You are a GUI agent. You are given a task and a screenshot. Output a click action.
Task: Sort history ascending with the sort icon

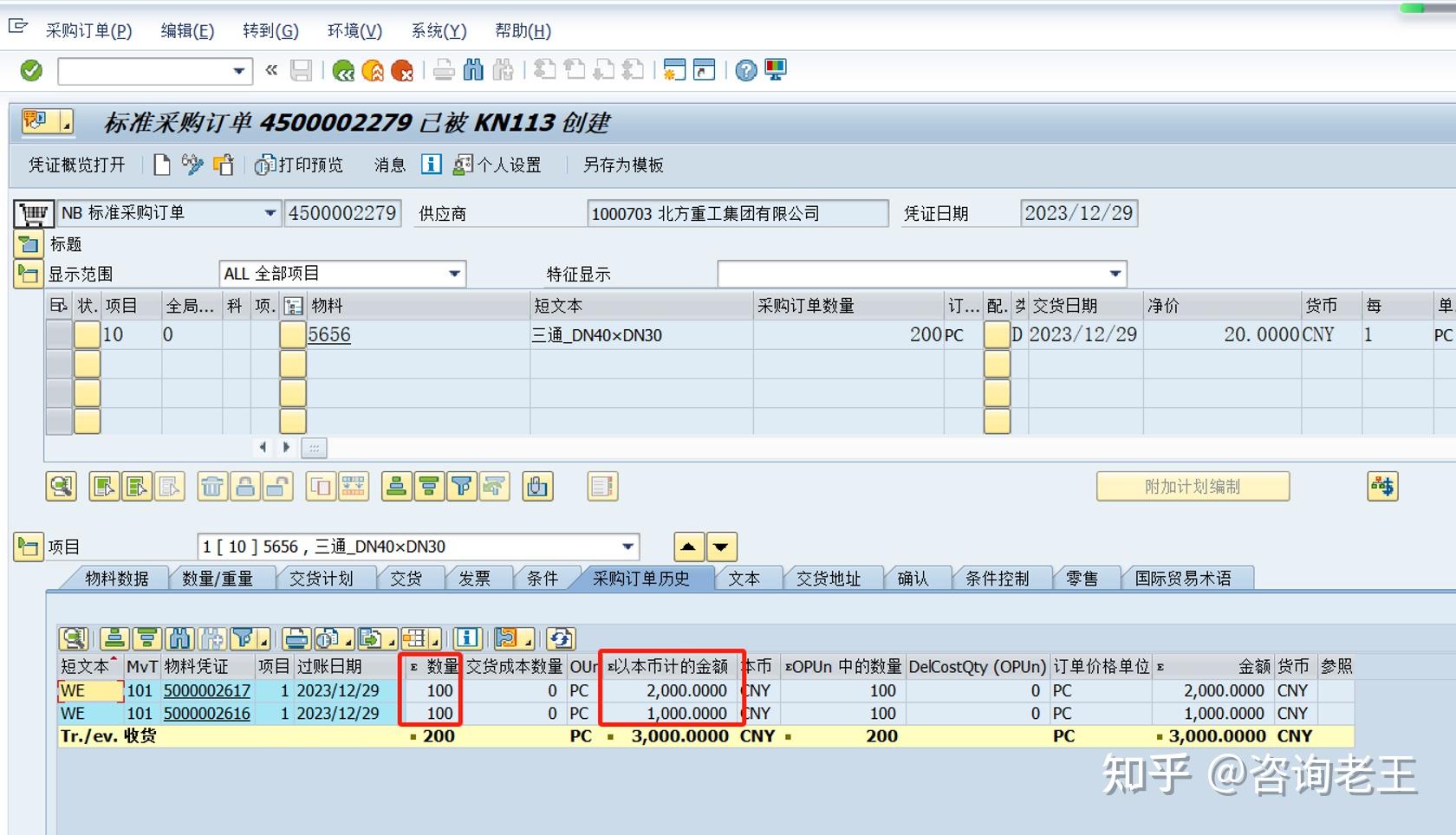coord(114,638)
